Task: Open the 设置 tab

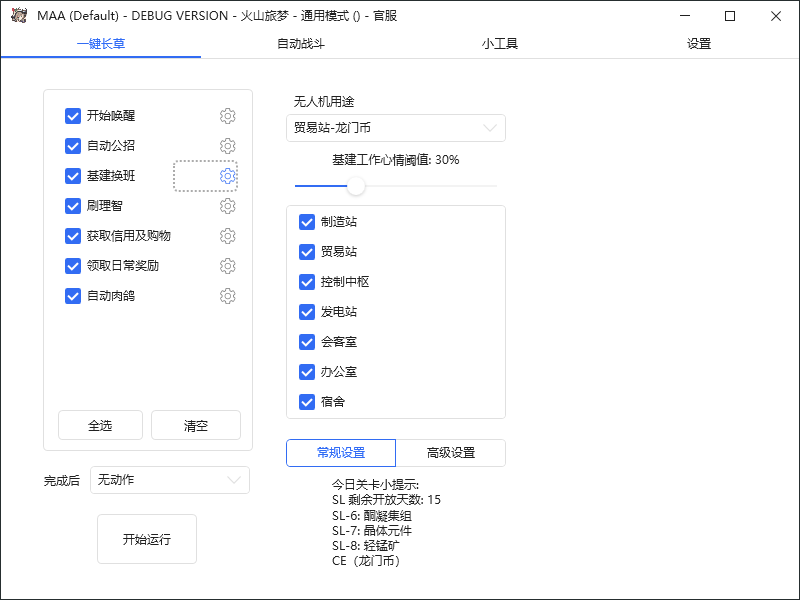Action: coord(699,45)
